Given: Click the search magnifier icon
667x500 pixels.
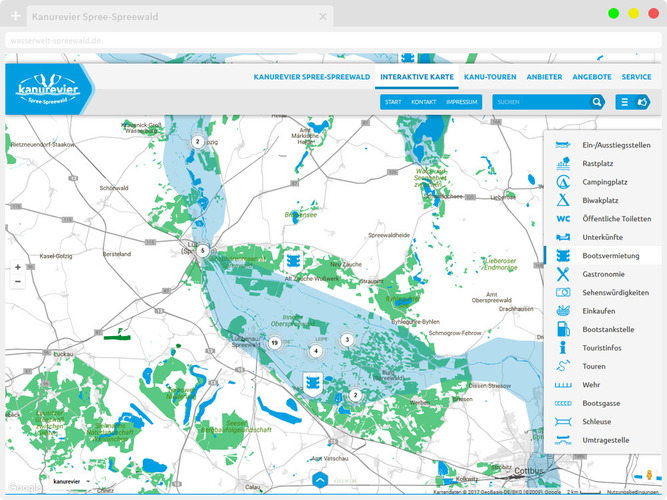Looking at the screenshot, I should point(597,102).
